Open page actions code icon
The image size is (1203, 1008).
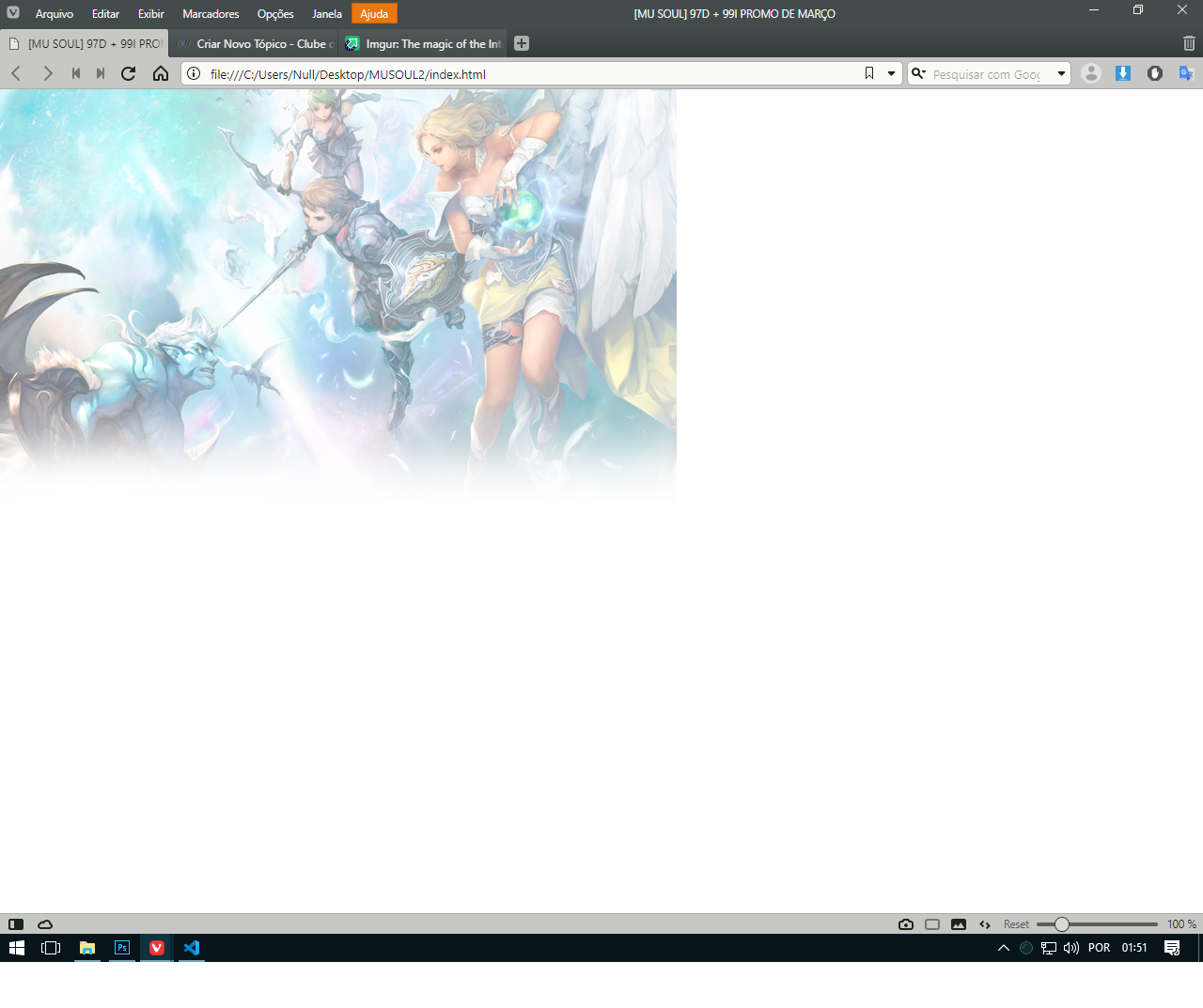point(985,924)
